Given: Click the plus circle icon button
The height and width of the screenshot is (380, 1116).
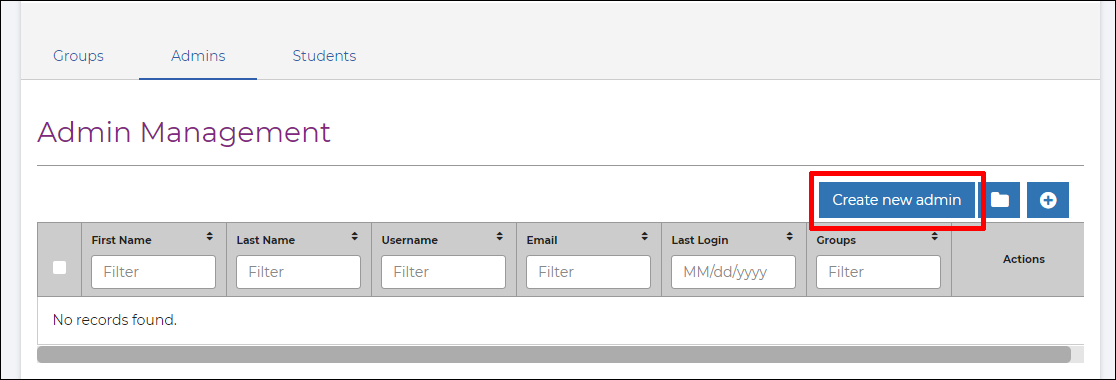Looking at the screenshot, I should coord(1048,200).
